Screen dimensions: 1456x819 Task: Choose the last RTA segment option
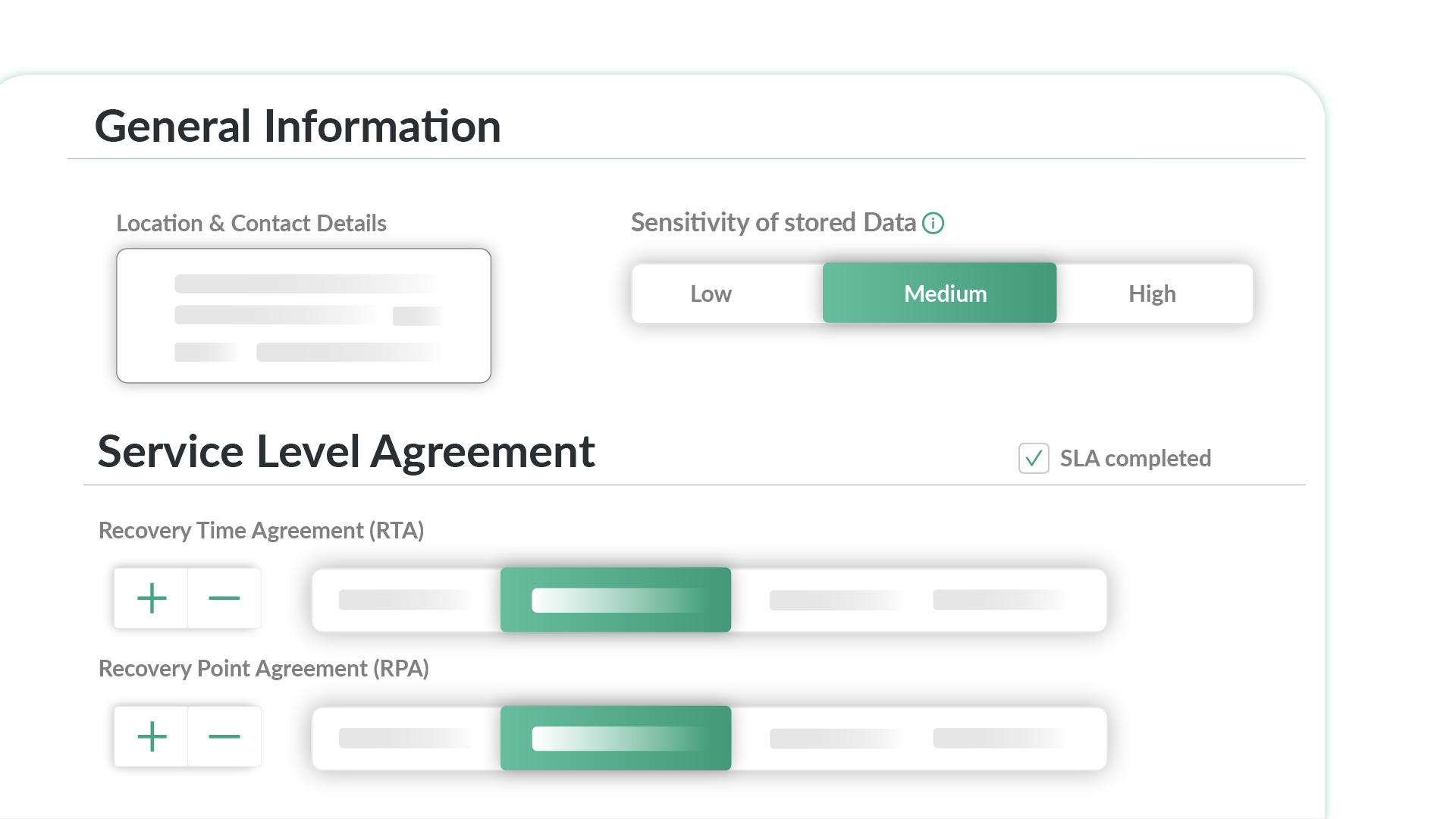coord(1001,600)
